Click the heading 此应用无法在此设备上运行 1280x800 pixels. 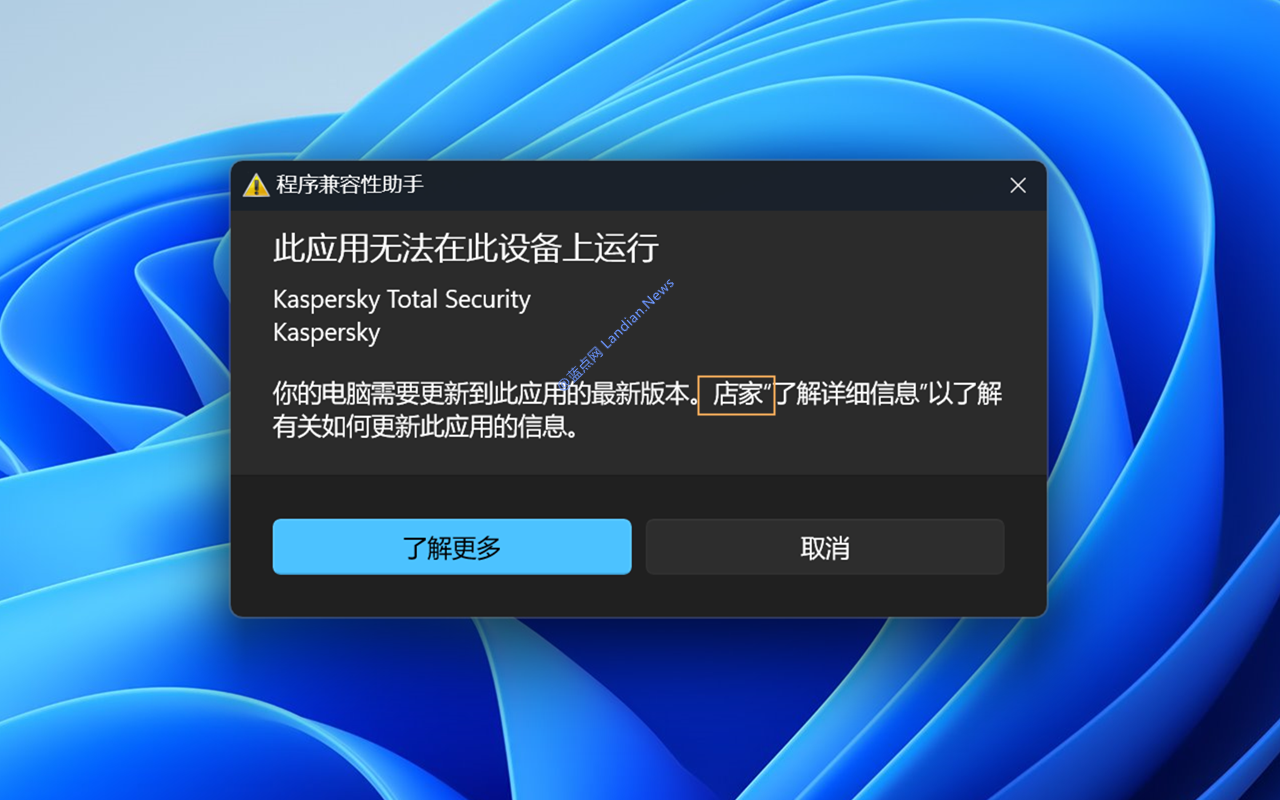(x=466, y=248)
